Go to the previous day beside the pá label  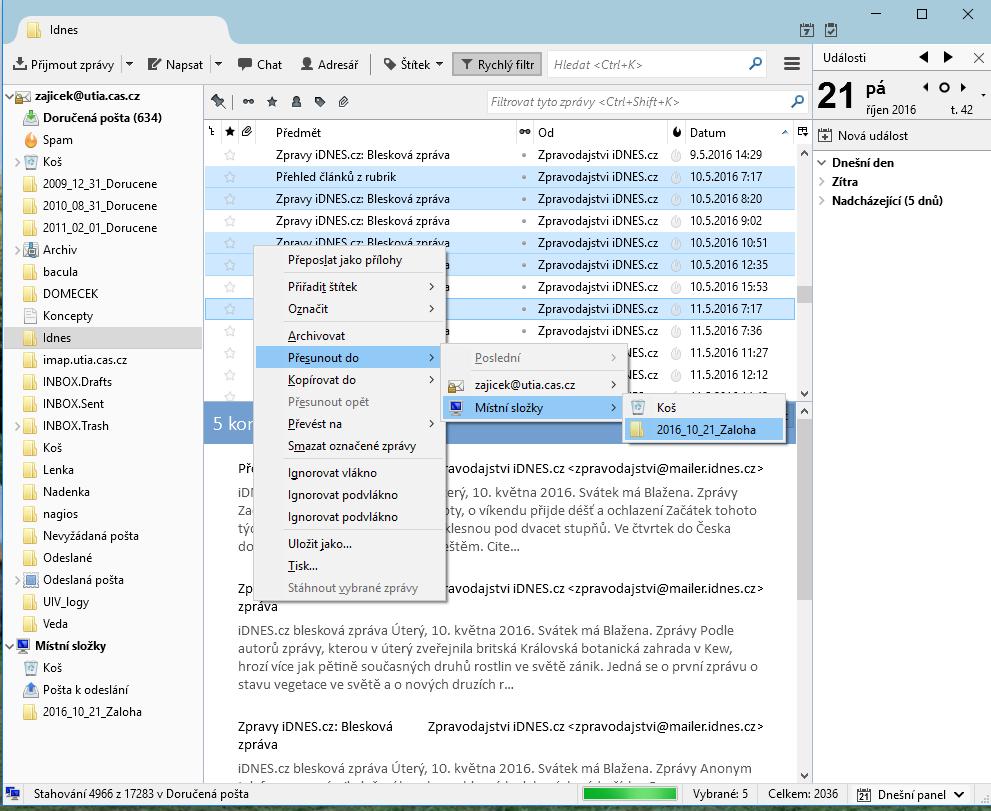pos(926,88)
